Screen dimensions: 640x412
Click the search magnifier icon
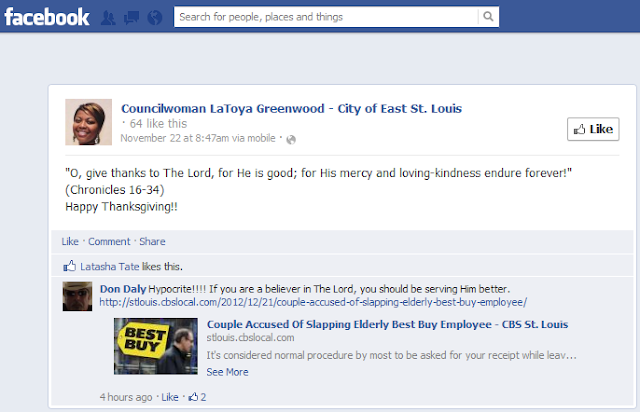pyautogui.click(x=488, y=17)
